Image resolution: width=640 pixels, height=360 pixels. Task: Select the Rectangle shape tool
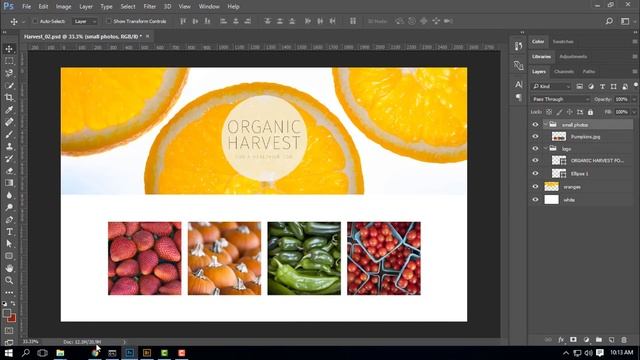click(x=9, y=256)
